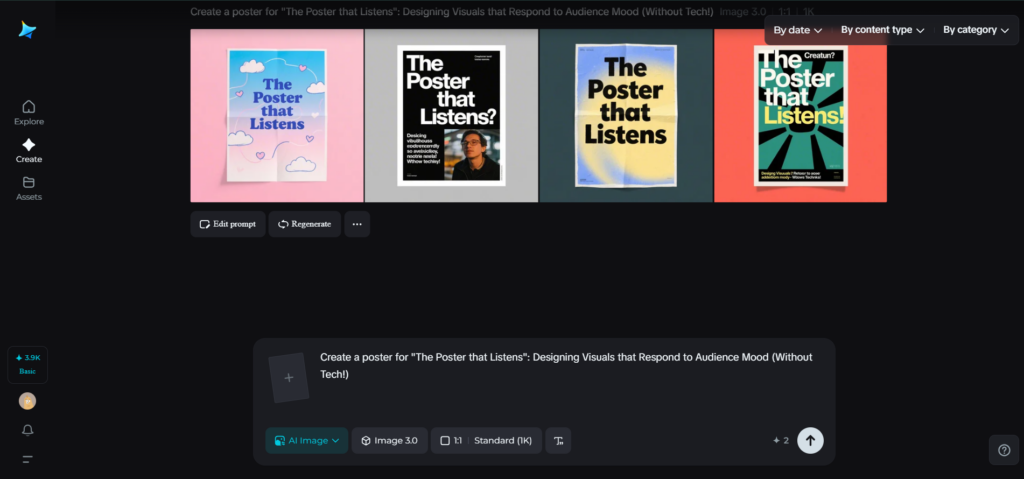
Task: Open text settings icon in prompt bar
Action: click(558, 440)
